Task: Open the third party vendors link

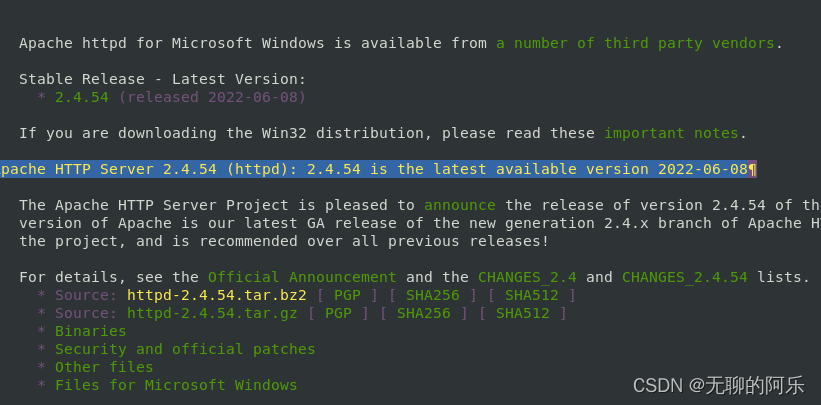Action: coord(635,43)
